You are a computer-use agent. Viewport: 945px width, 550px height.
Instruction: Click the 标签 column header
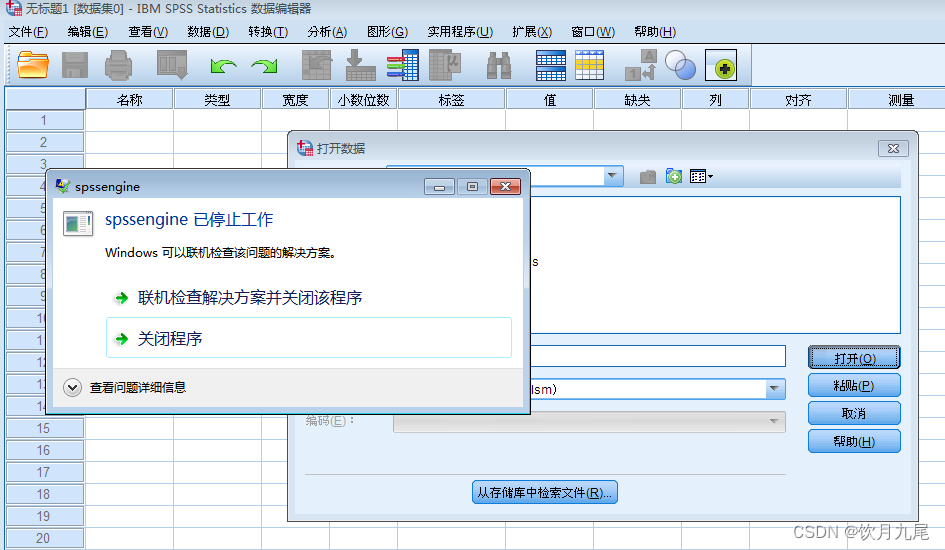(x=451, y=99)
